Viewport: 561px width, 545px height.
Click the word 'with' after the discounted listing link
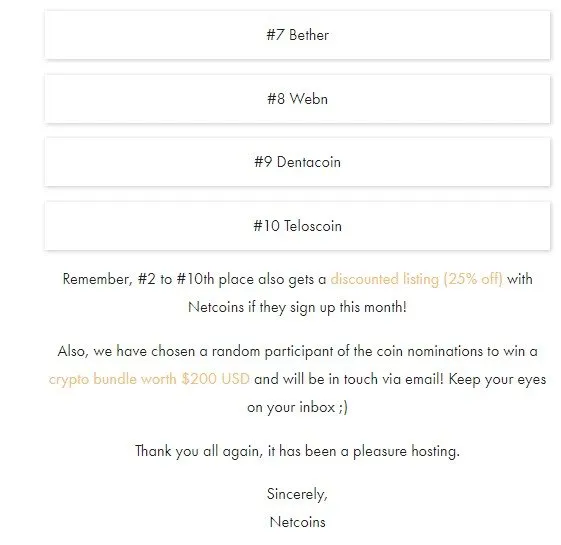(x=520, y=279)
